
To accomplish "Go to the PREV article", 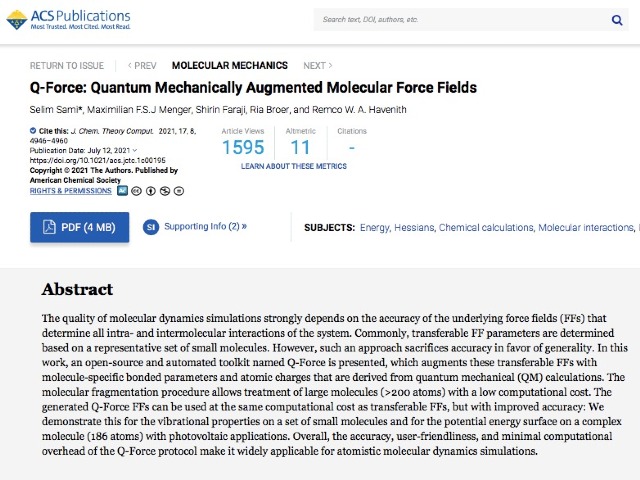I will click(141, 65).
